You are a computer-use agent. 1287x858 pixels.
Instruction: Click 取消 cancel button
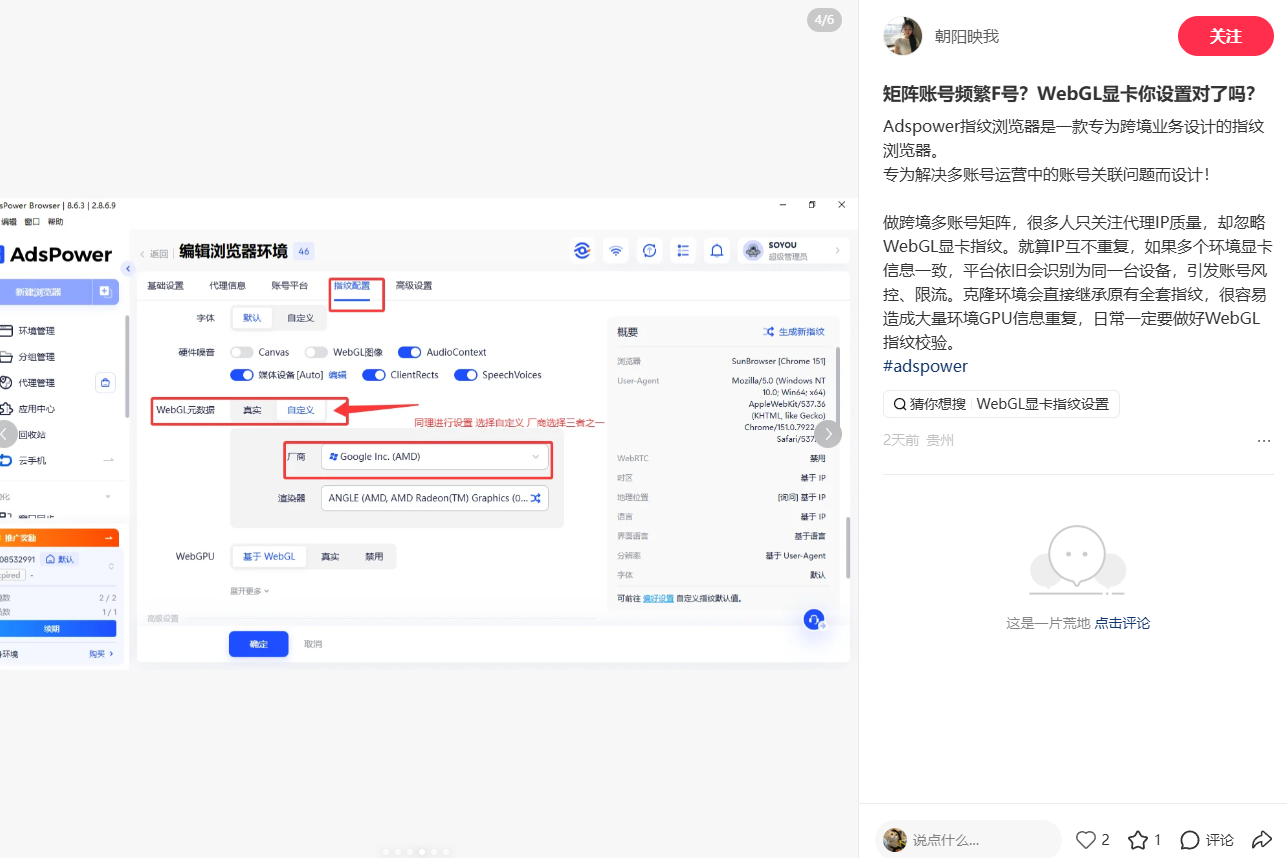pos(313,644)
